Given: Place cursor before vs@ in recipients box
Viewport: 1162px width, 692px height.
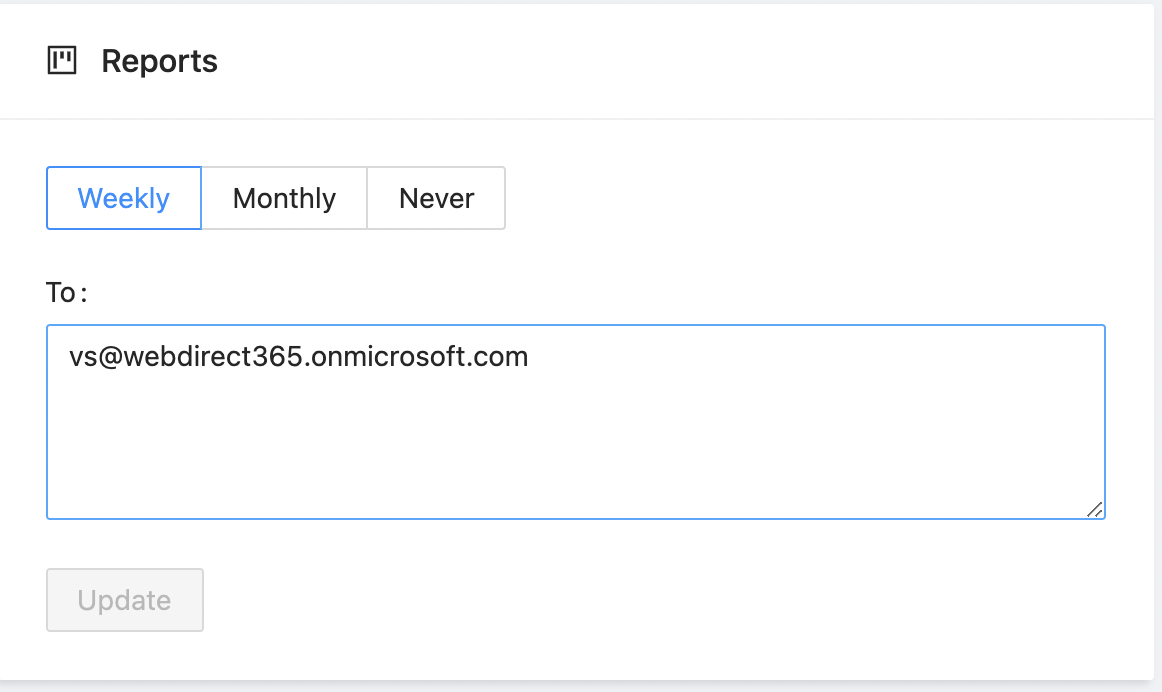Looking at the screenshot, I should (x=69, y=356).
